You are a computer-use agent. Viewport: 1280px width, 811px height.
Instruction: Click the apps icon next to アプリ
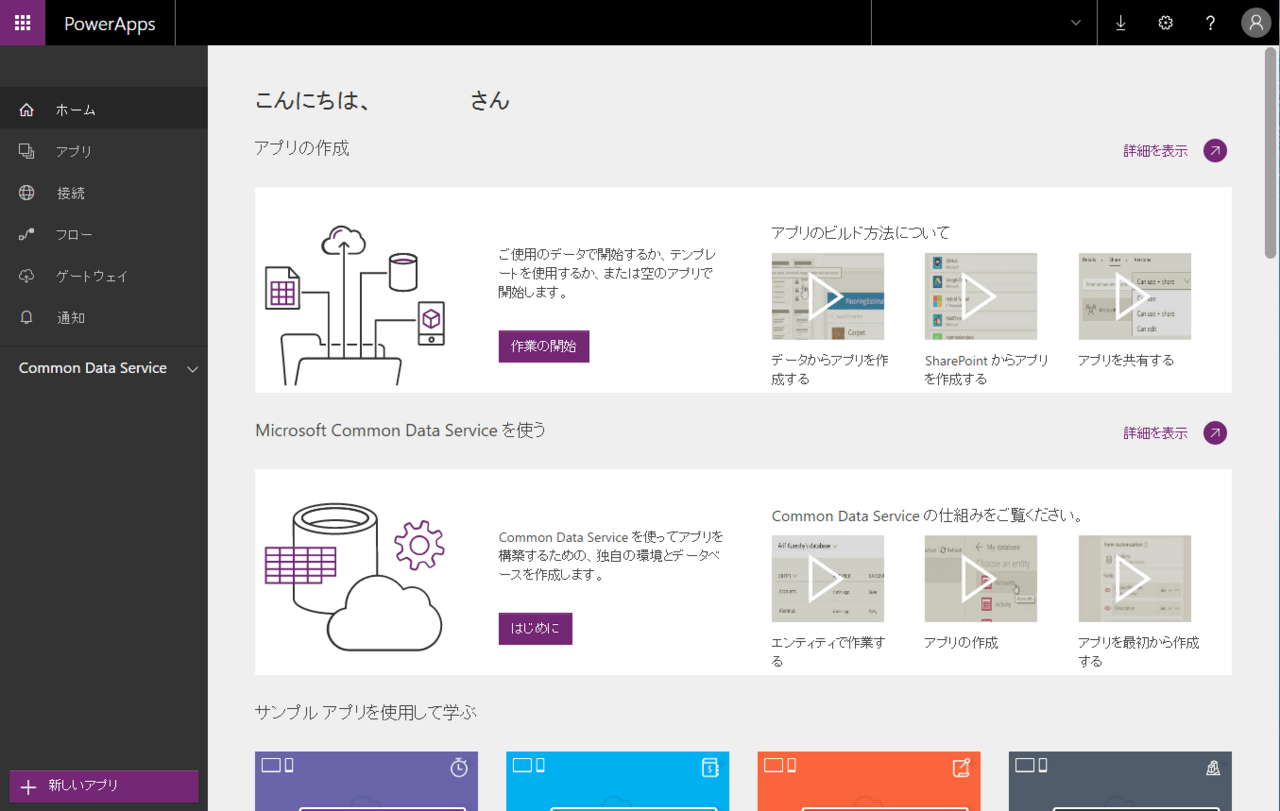(x=27, y=151)
